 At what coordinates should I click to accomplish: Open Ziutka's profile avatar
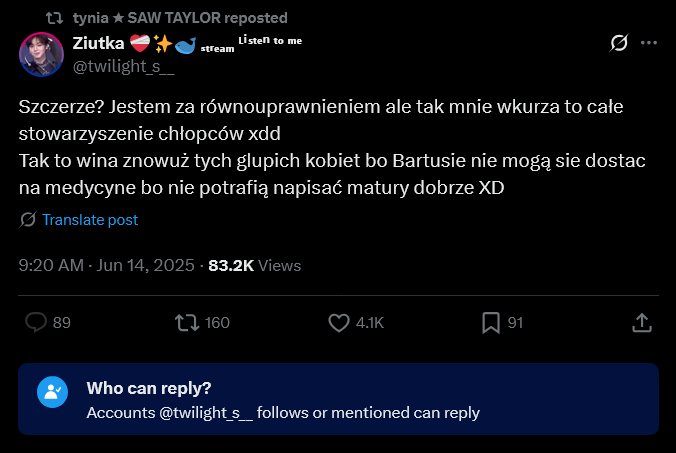pyautogui.click(x=43, y=55)
